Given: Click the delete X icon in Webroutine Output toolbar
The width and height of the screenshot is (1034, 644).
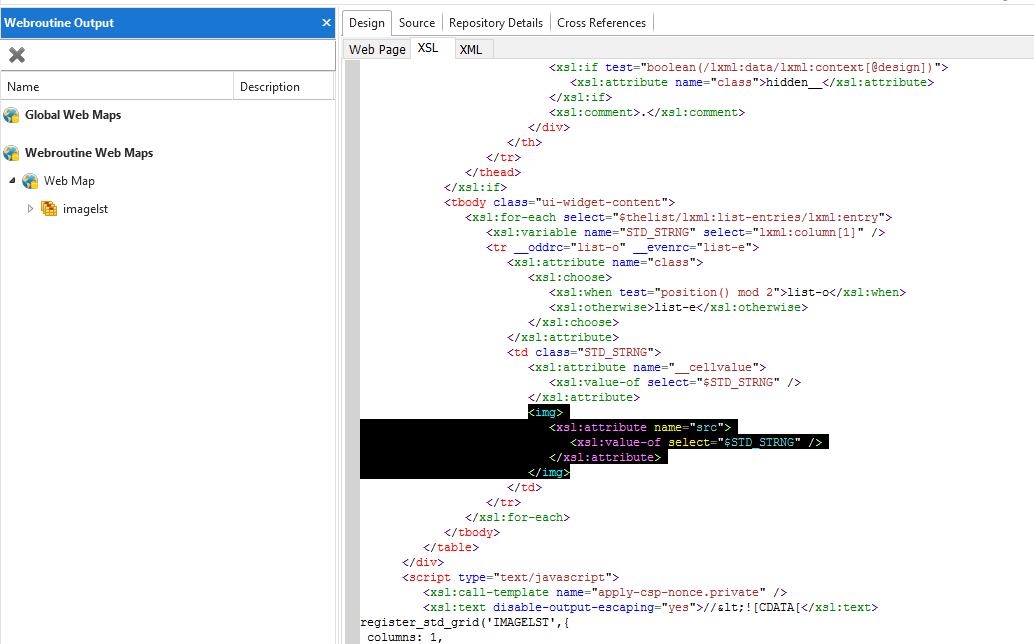Looking at the screenshot, I should (x=17, y=55).
